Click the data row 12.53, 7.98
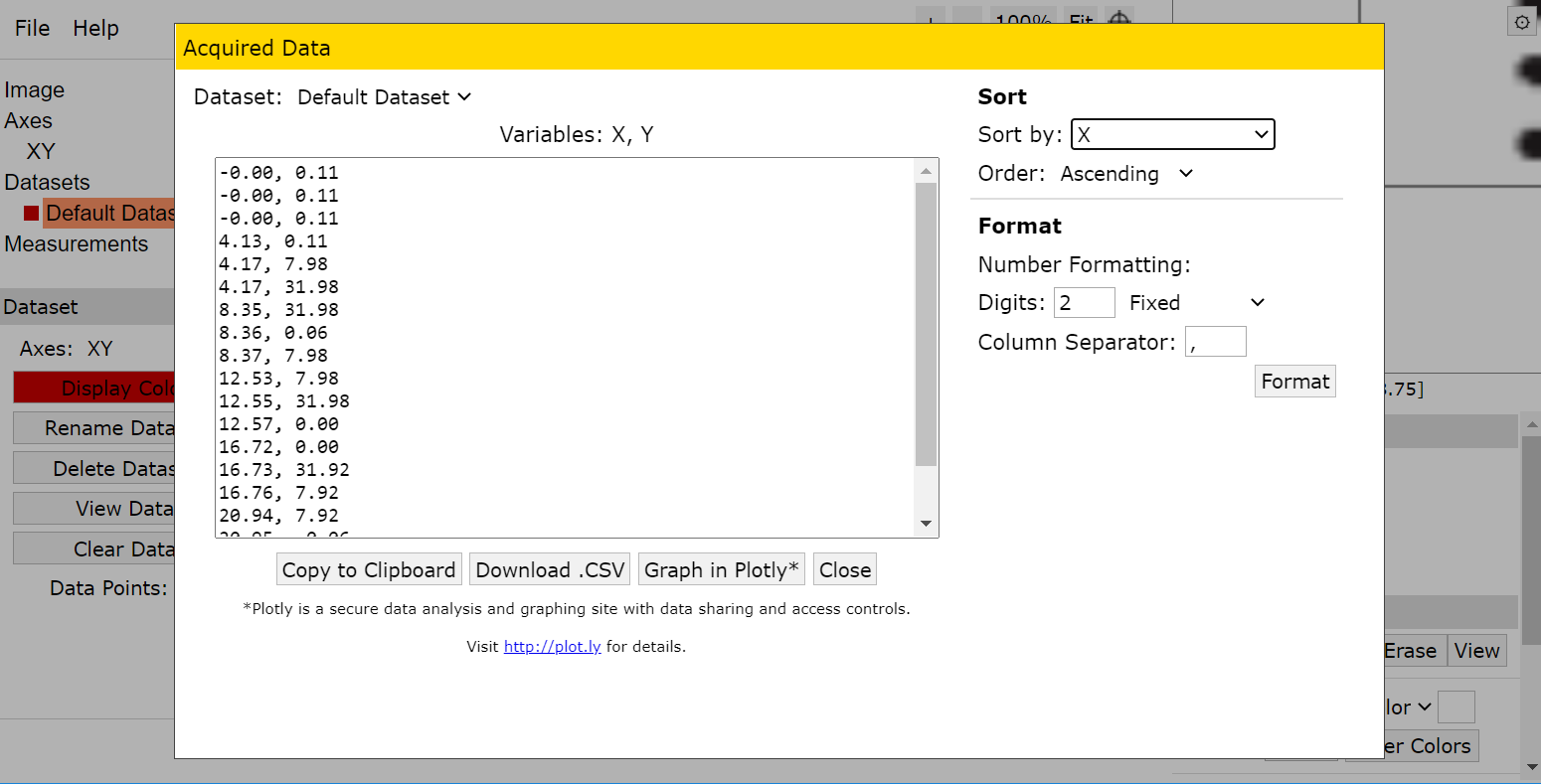The image size is (1541, 784). pos(279,378)
